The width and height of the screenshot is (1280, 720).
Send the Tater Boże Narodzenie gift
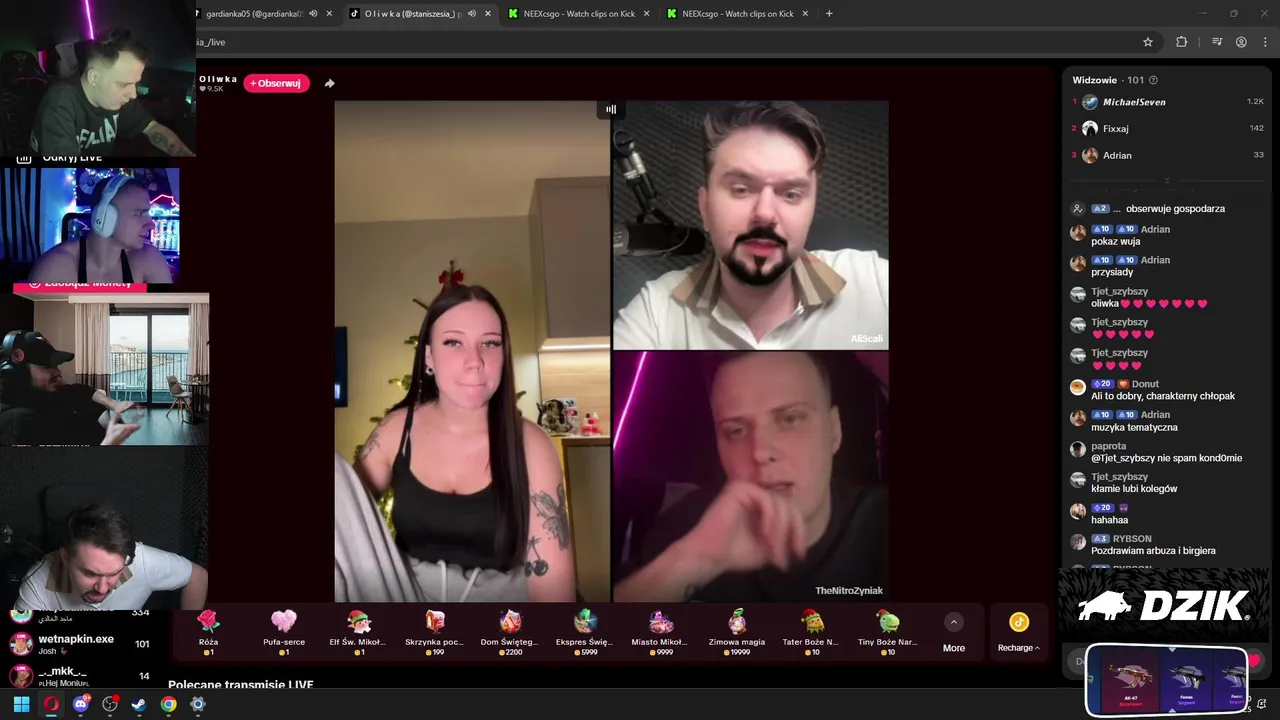tap(811, 632)
